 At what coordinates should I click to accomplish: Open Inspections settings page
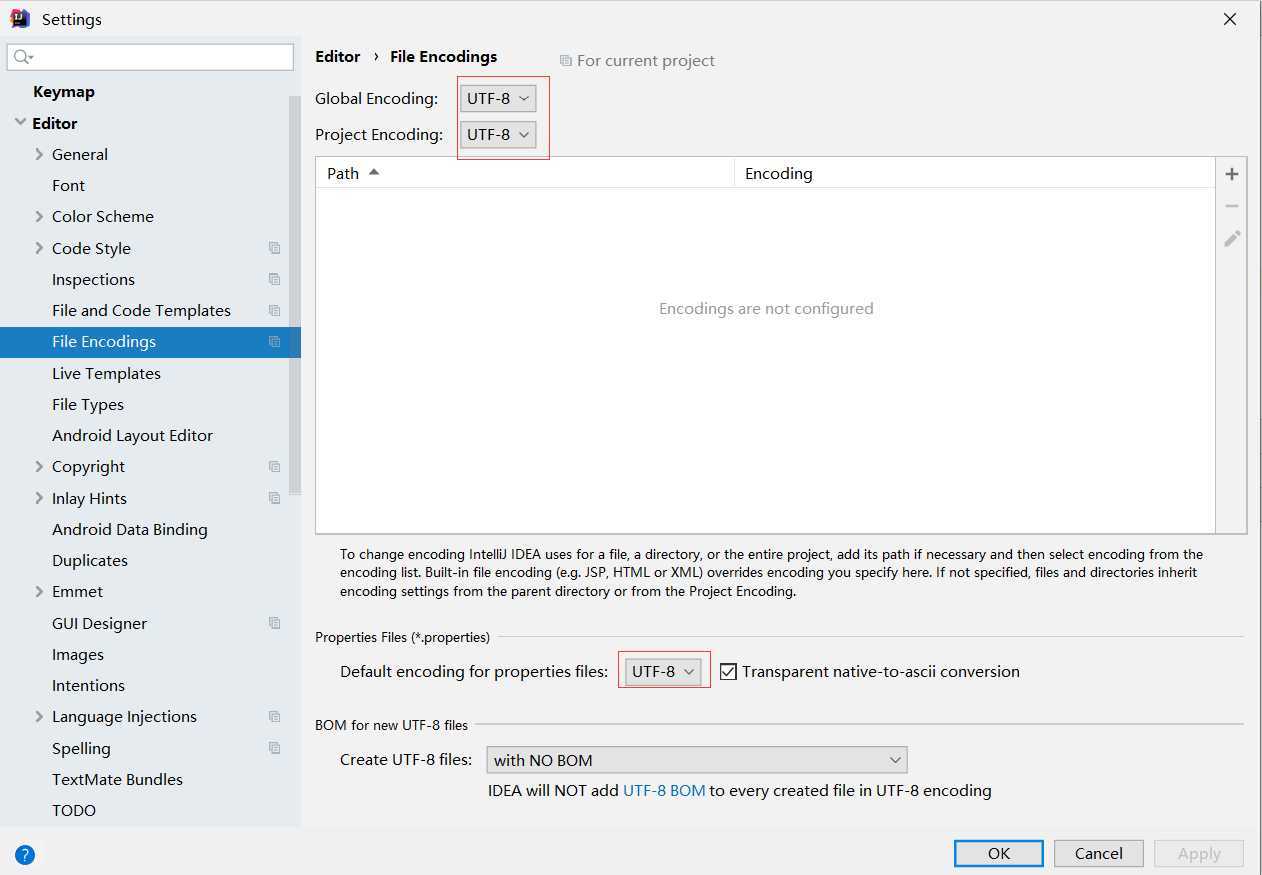tap(93, 279)
